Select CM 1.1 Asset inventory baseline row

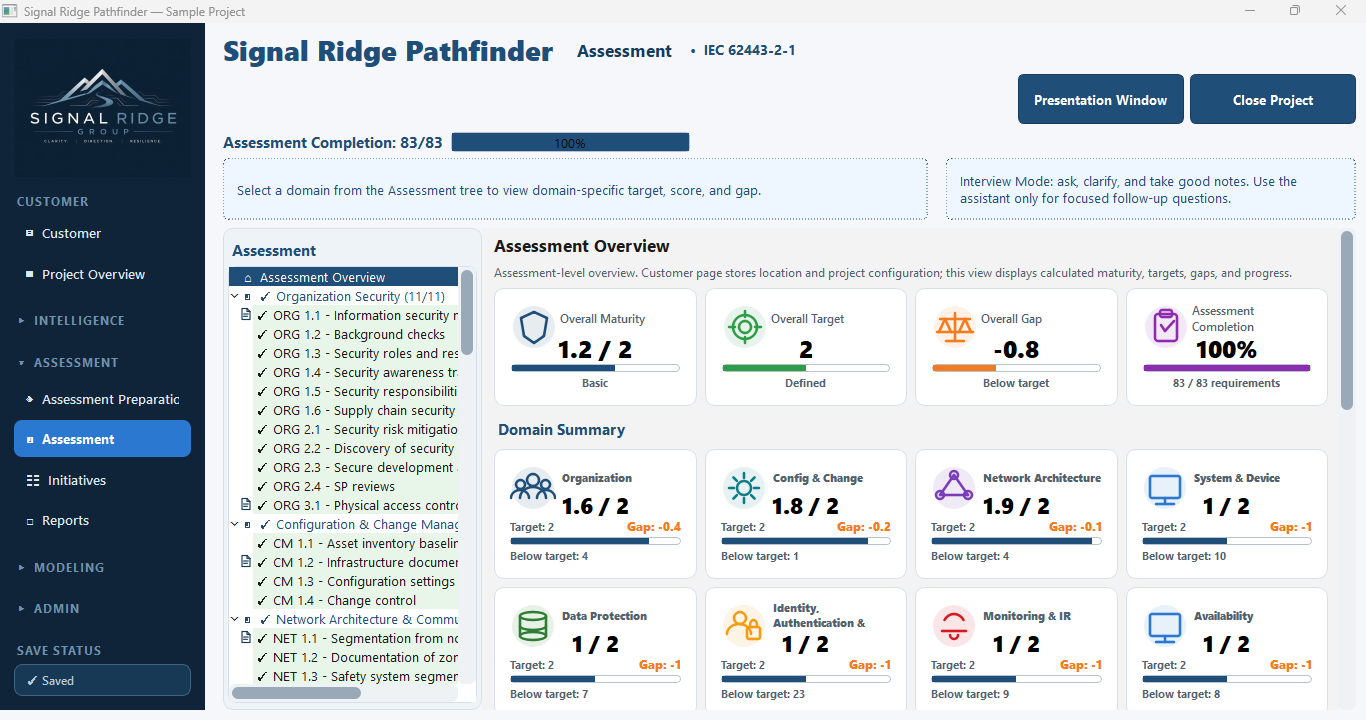click(x=357, y=544)
